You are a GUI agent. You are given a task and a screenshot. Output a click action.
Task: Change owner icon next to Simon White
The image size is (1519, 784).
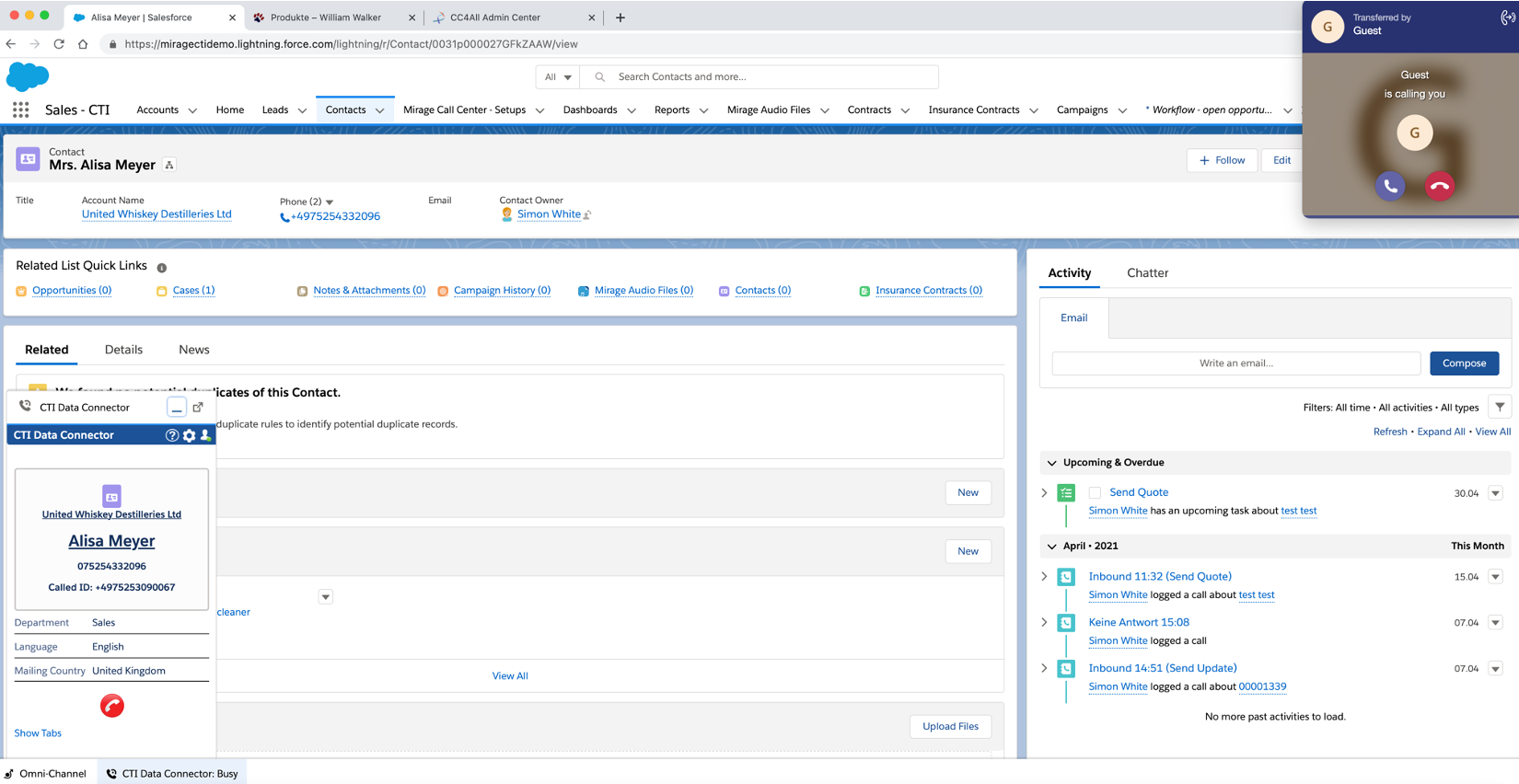coord(587,215)
